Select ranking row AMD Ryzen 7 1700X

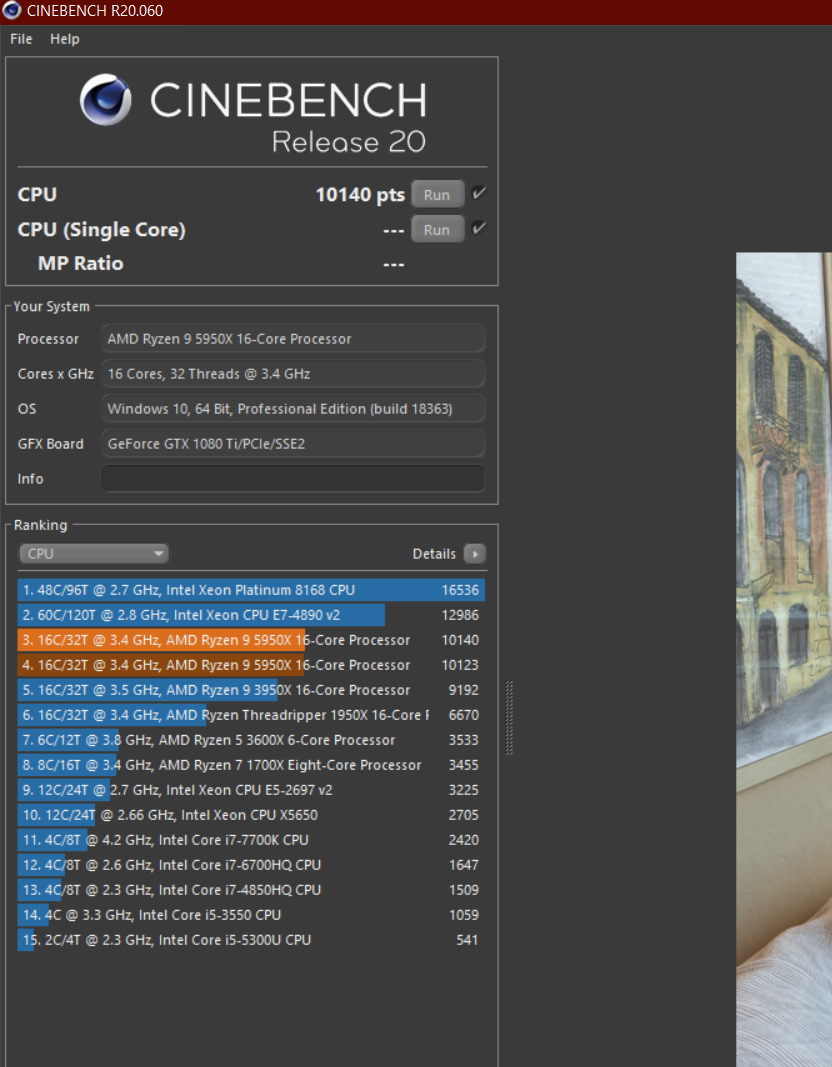pos(251,765)
